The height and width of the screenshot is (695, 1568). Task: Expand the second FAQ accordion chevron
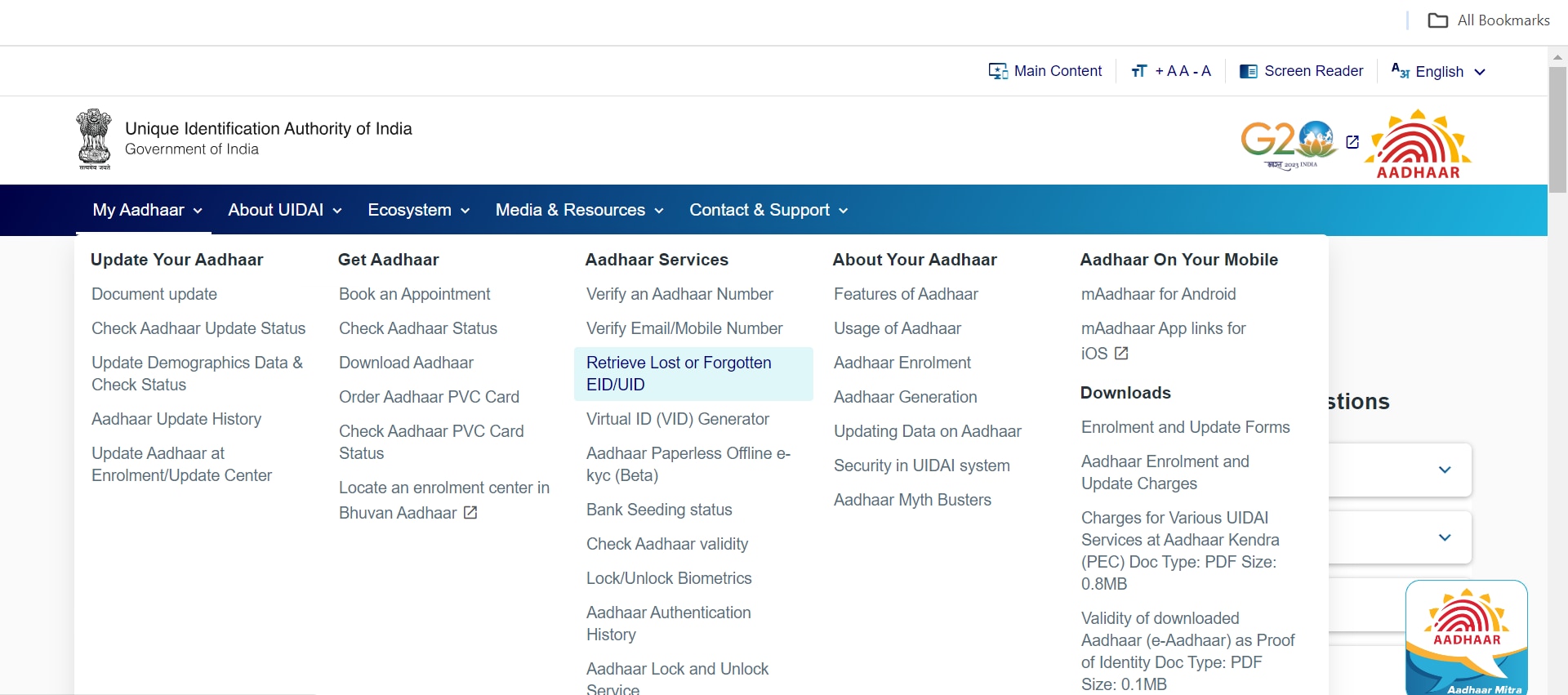[x=1445, y=537]
